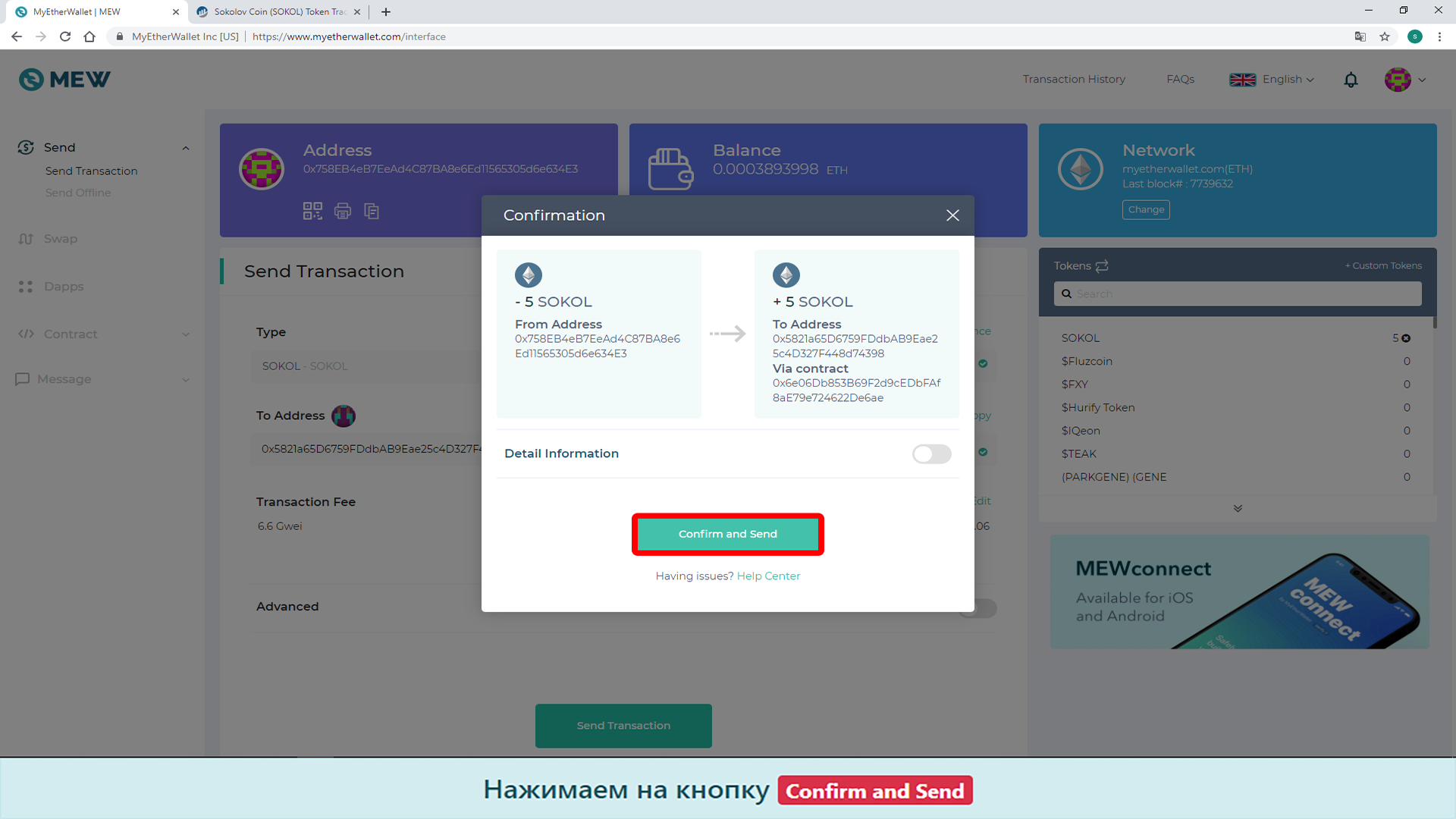Bookmark this page with star

(1385, 36)
